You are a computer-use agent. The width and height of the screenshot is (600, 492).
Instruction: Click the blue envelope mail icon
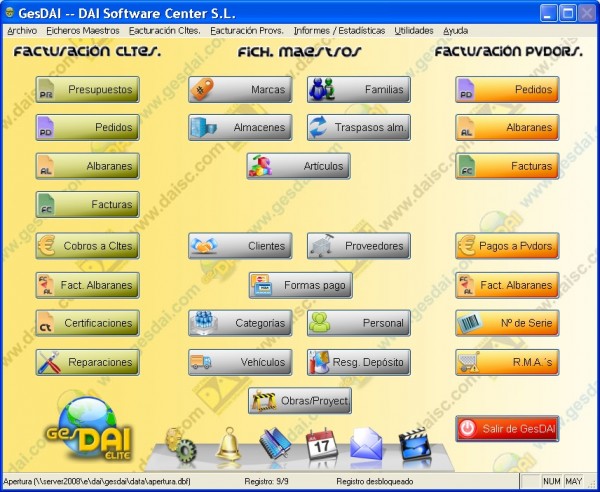368,443
